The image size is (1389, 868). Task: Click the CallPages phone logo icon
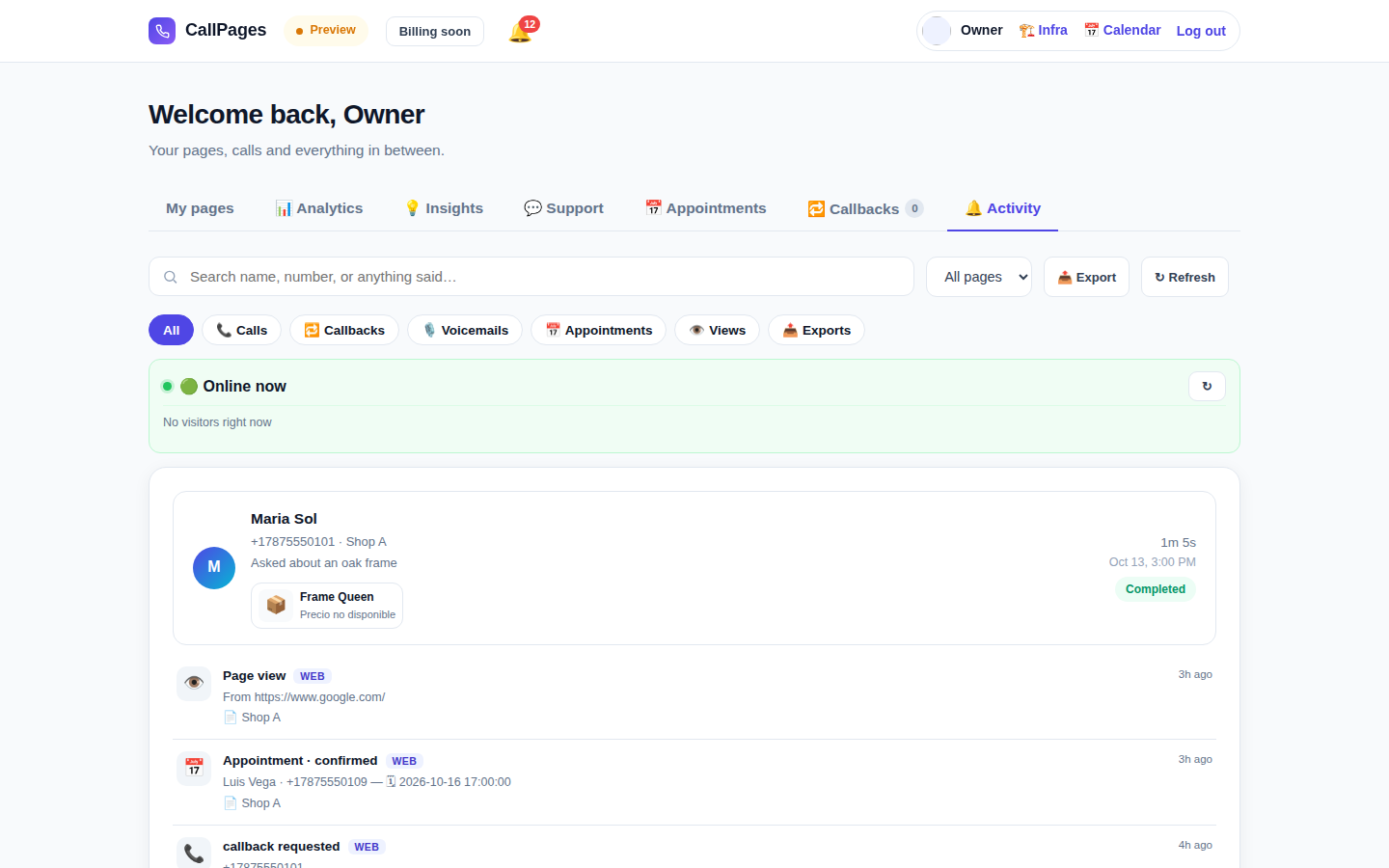162,31
